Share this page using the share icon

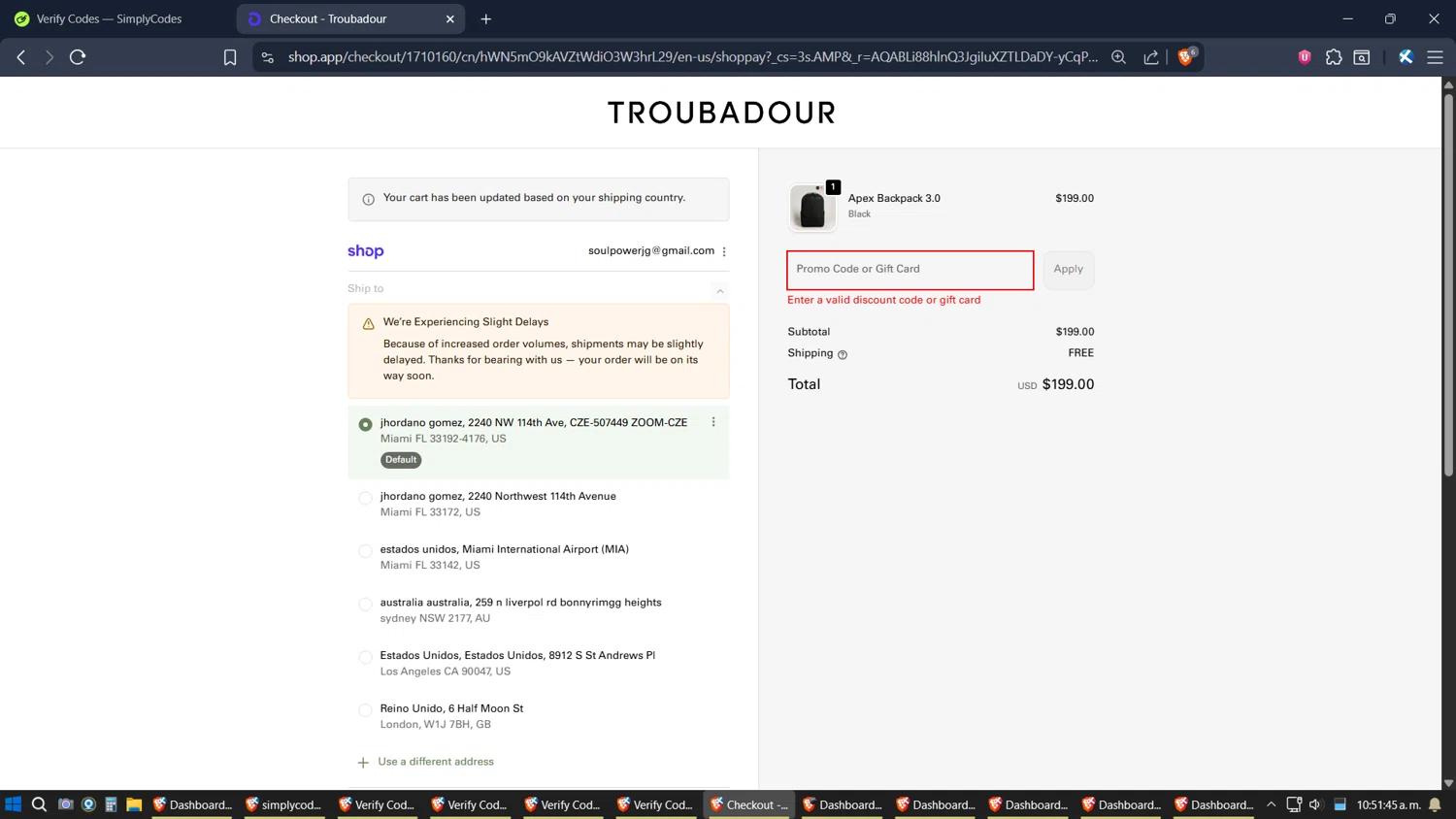click(x=1151, y=57)
